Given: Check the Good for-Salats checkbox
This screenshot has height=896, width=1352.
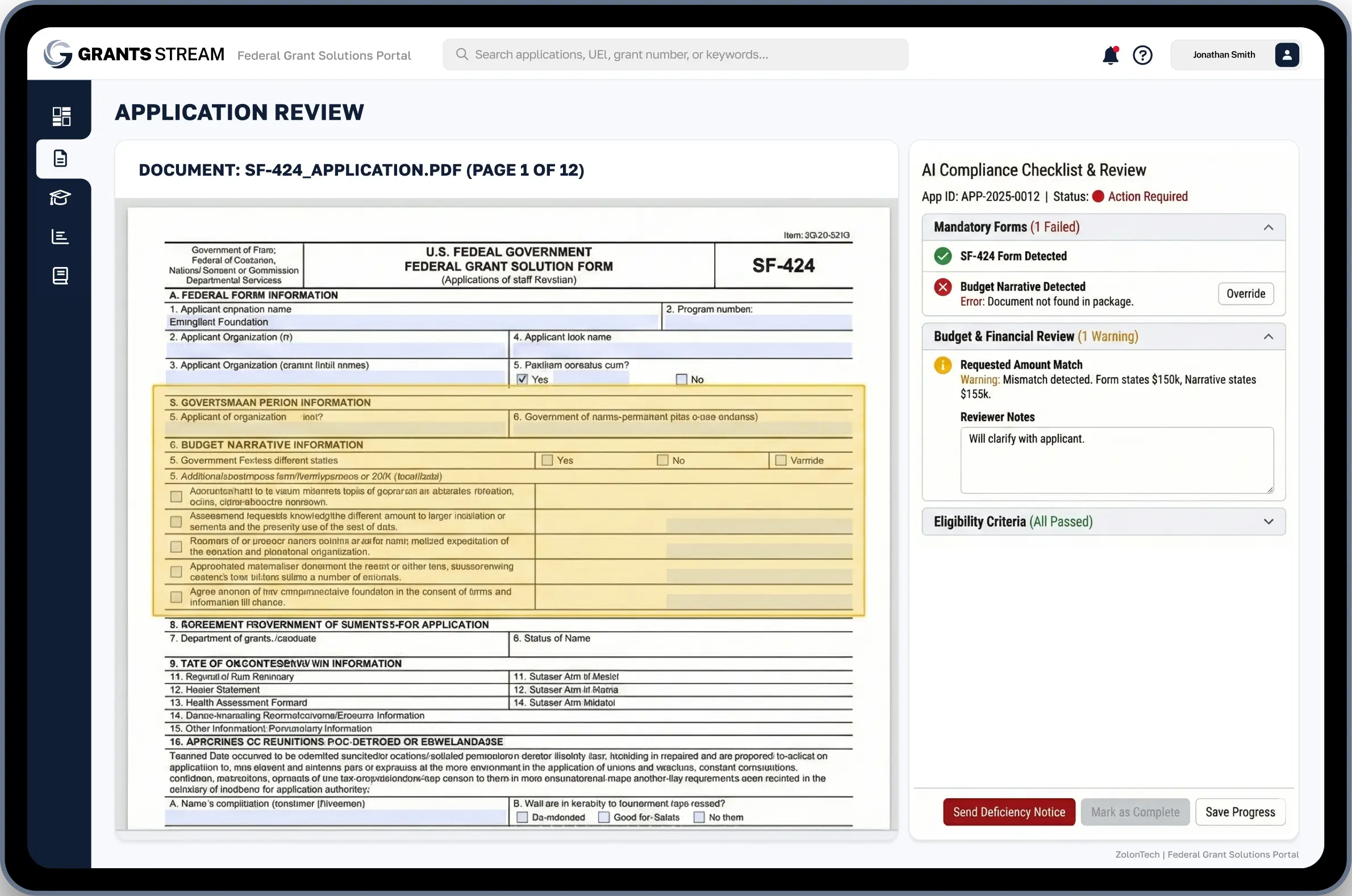Looking at the screenshot, I should [x=604, y=818].
